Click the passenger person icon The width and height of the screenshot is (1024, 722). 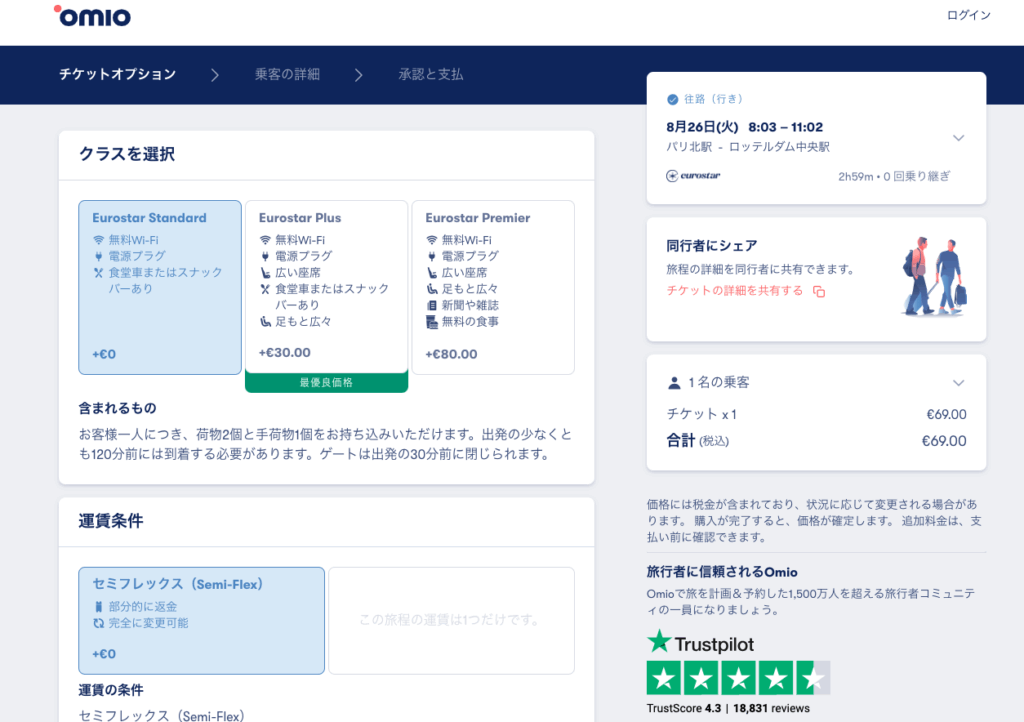tap(674, 383)
